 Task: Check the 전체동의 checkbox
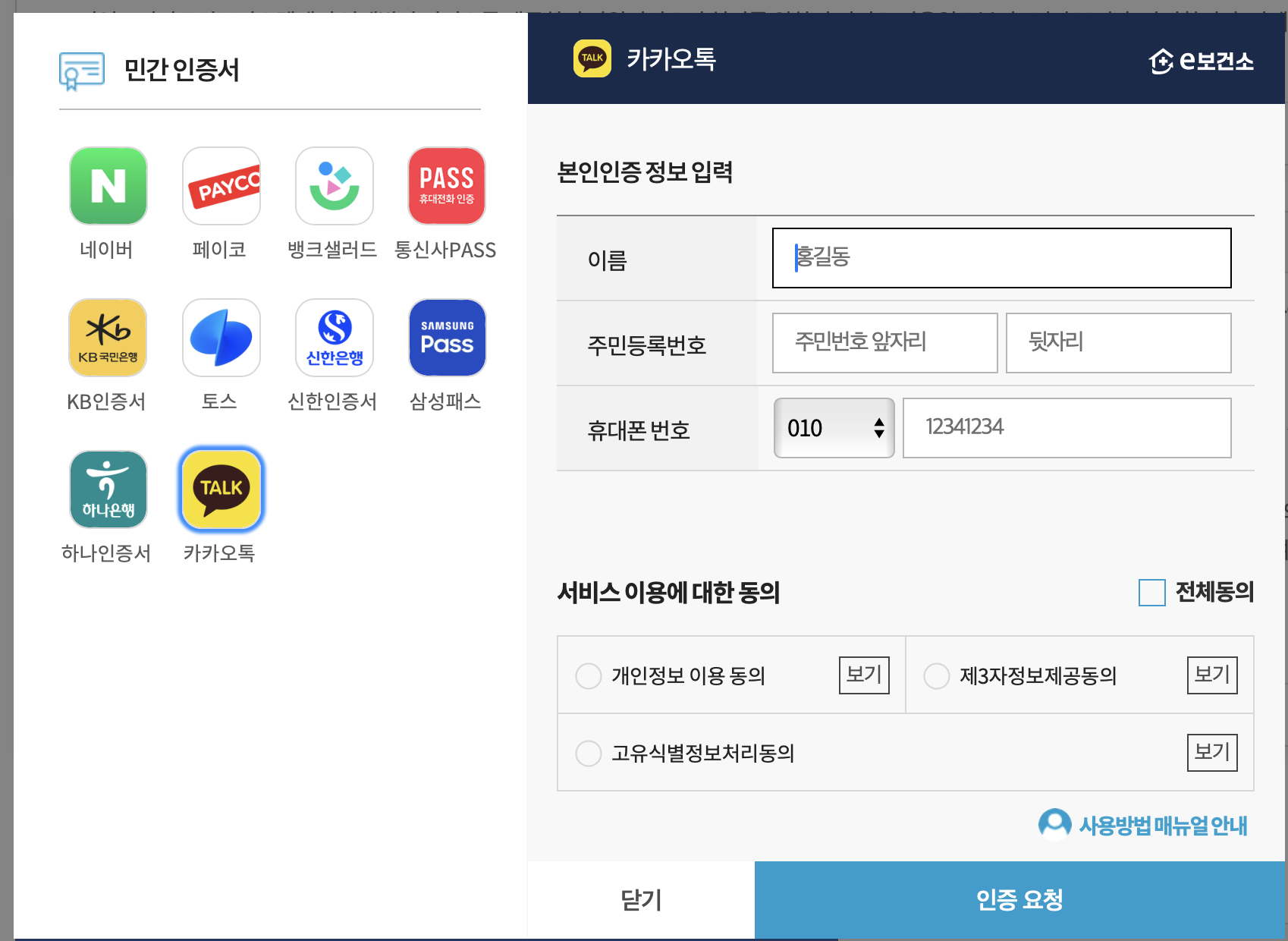point(1152,593)
